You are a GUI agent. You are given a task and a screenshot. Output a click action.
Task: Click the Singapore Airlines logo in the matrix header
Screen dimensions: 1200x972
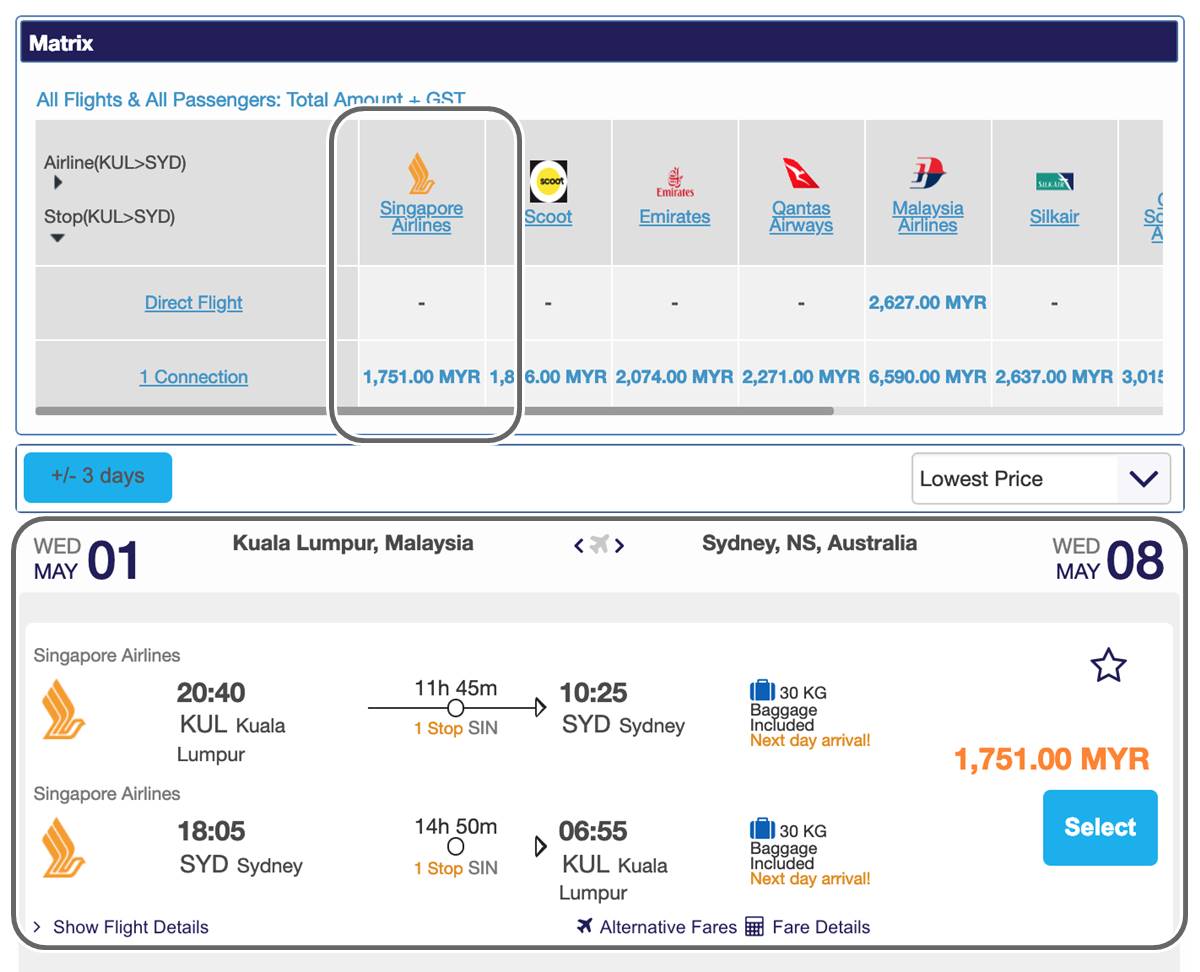click(x=421, y=173)
